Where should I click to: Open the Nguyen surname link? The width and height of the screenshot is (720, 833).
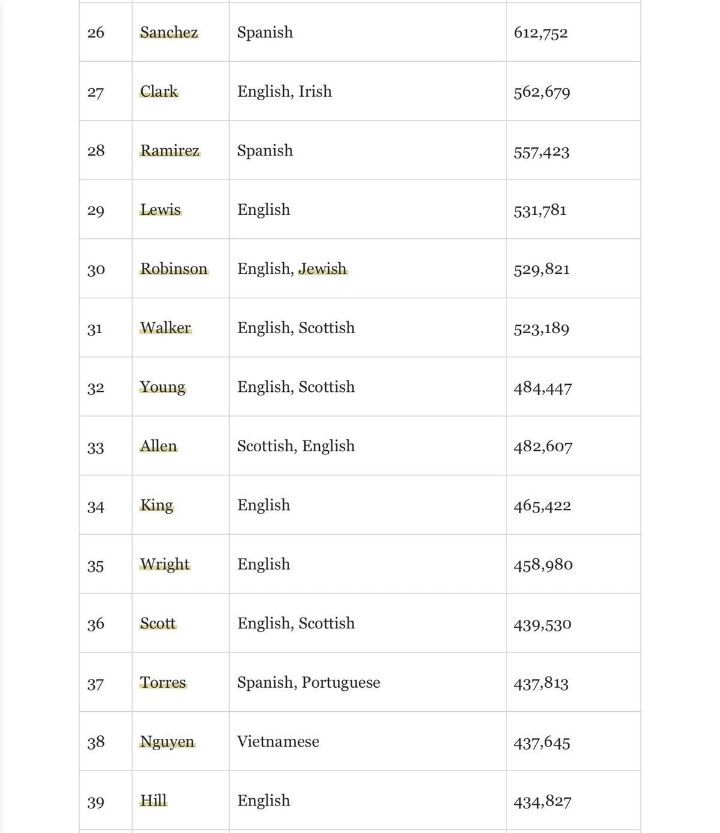coord(167,742)
